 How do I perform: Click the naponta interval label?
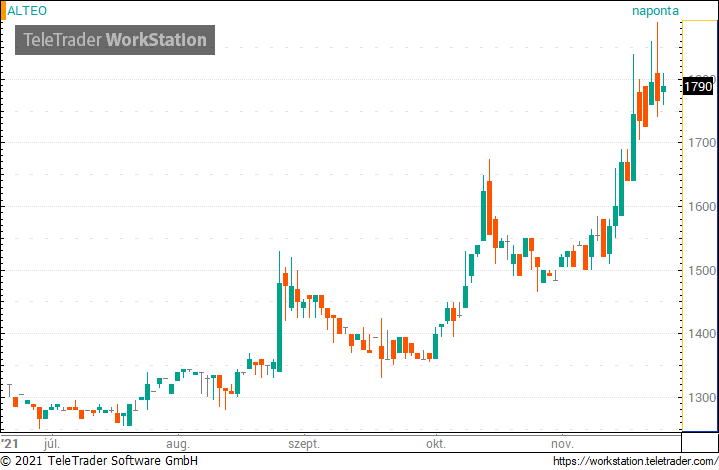(x=655, y=11)
